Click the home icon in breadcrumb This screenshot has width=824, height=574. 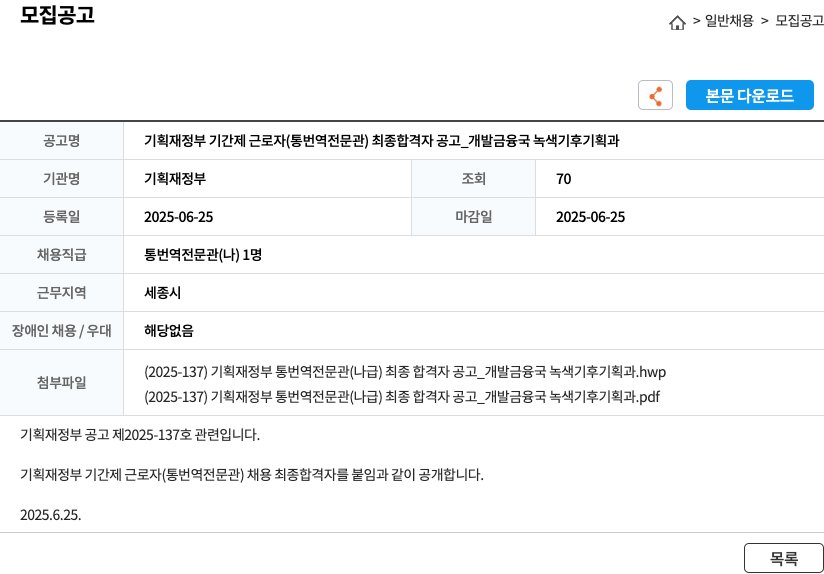677,22
